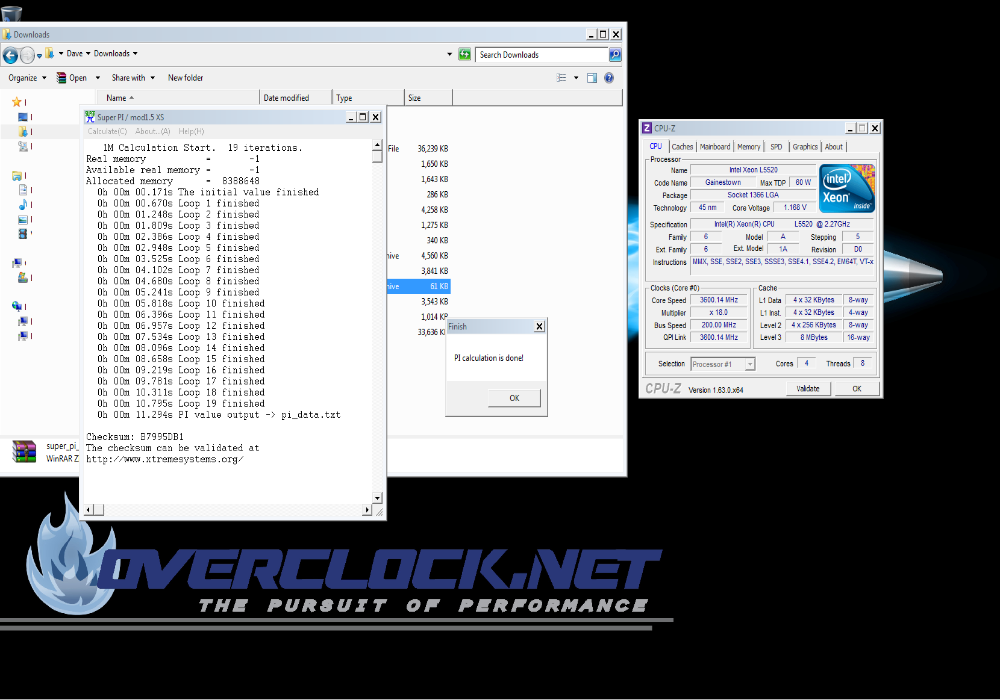Click the search magnifier icon in Search Downloads
Viewport: 1000px width, 700px height.
coord(615,55)
